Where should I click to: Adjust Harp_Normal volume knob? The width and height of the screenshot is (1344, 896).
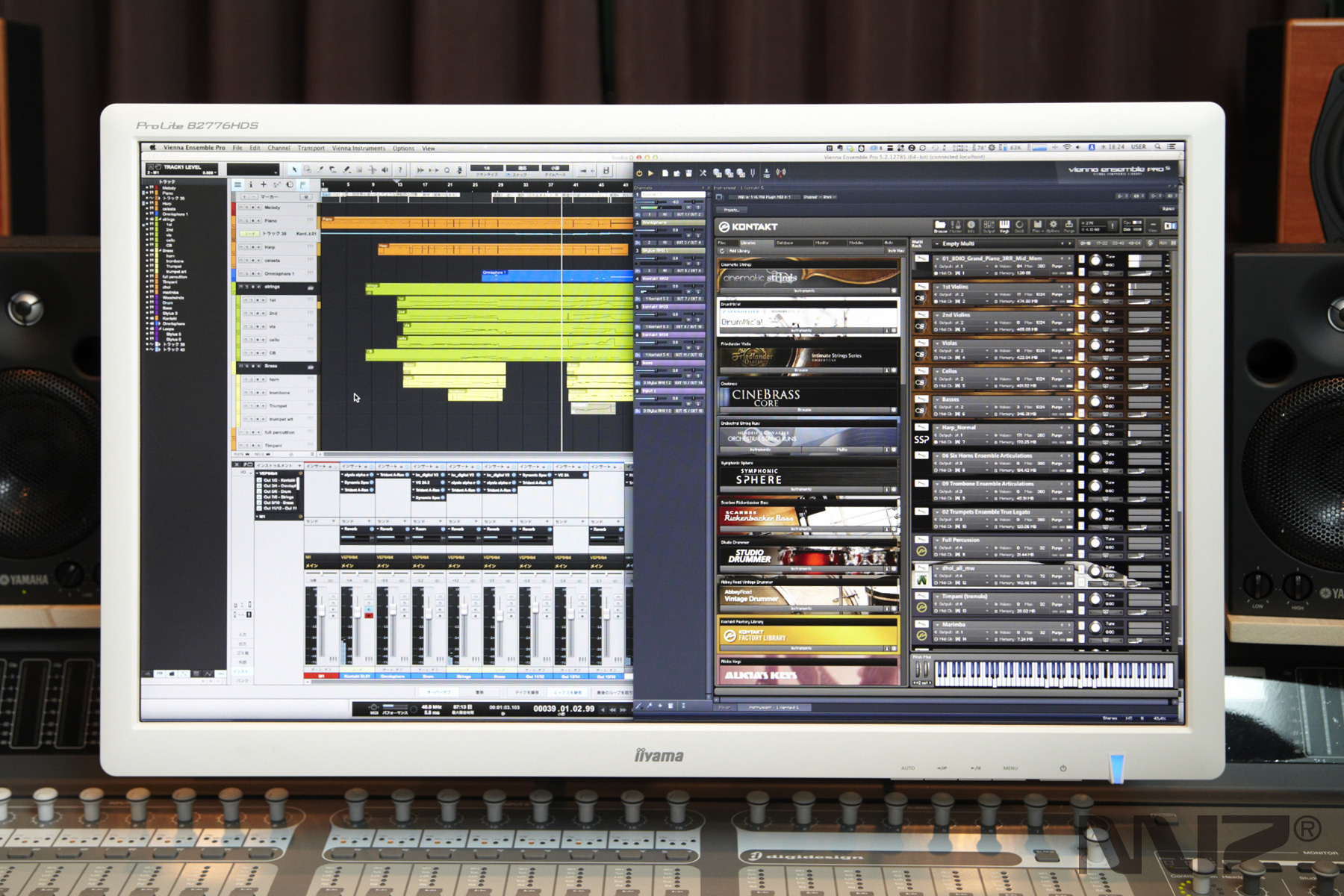1095,430
